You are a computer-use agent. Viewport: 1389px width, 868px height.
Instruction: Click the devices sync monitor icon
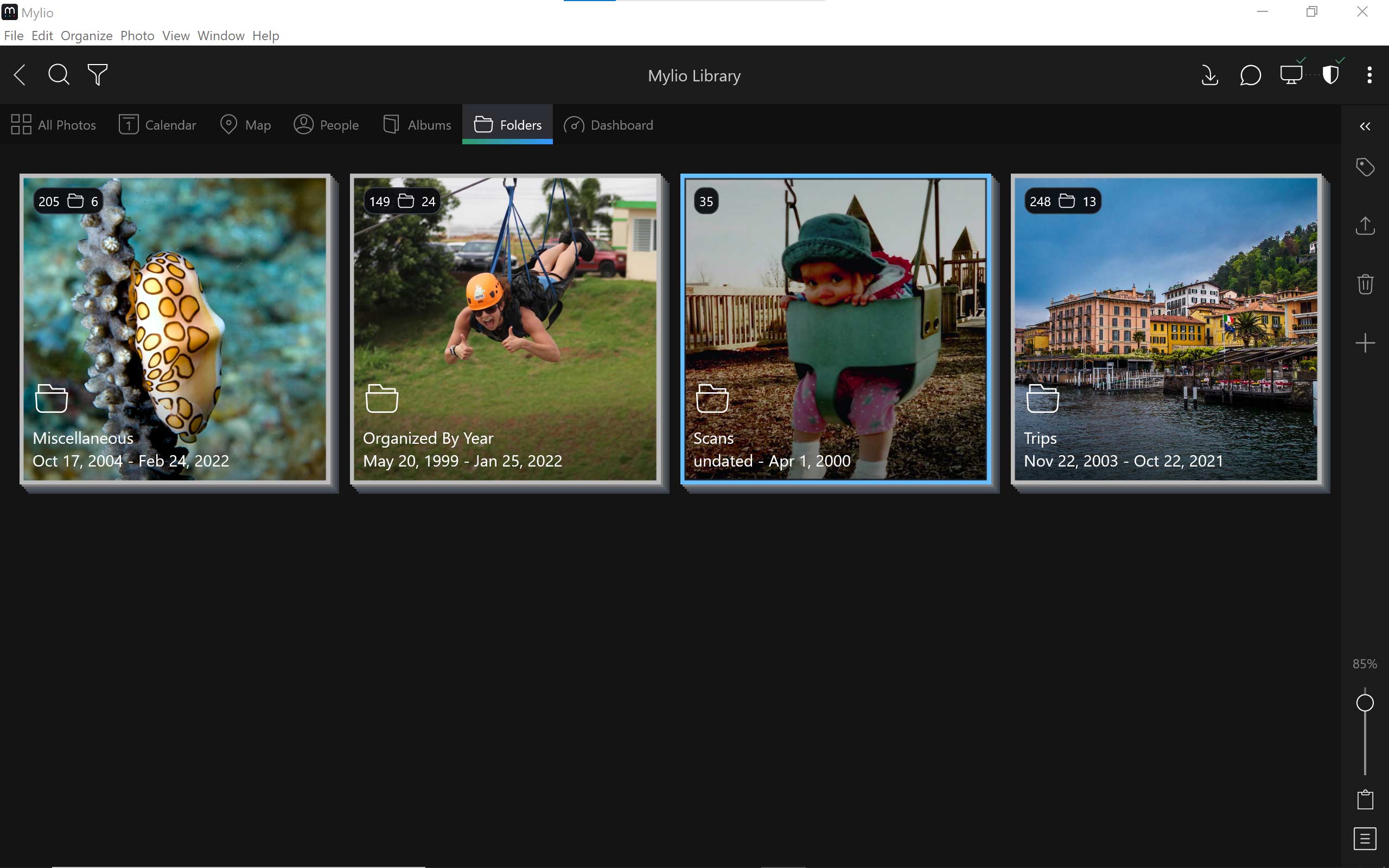click(x=1291, y=75)
